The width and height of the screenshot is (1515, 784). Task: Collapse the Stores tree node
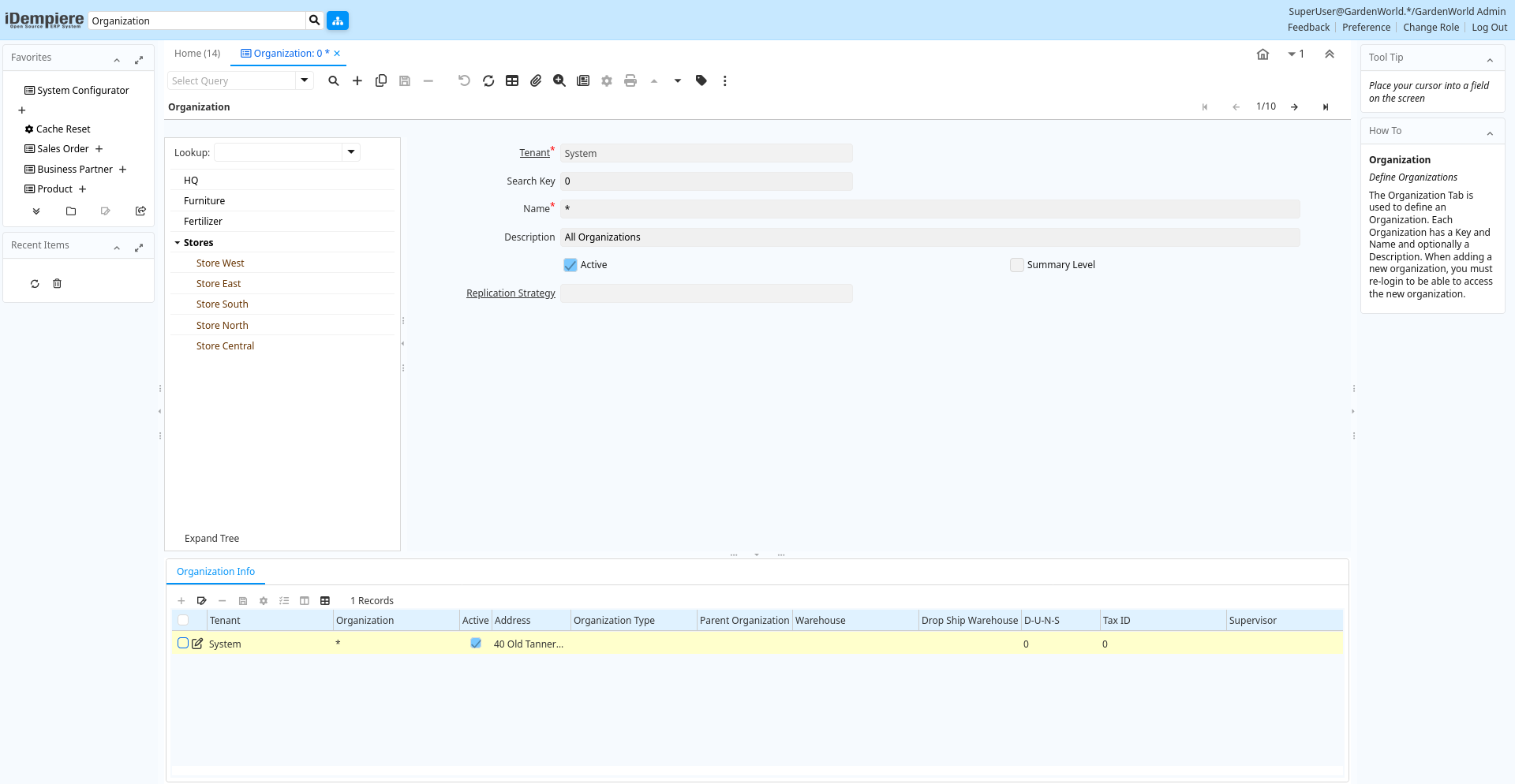(178, 243)
